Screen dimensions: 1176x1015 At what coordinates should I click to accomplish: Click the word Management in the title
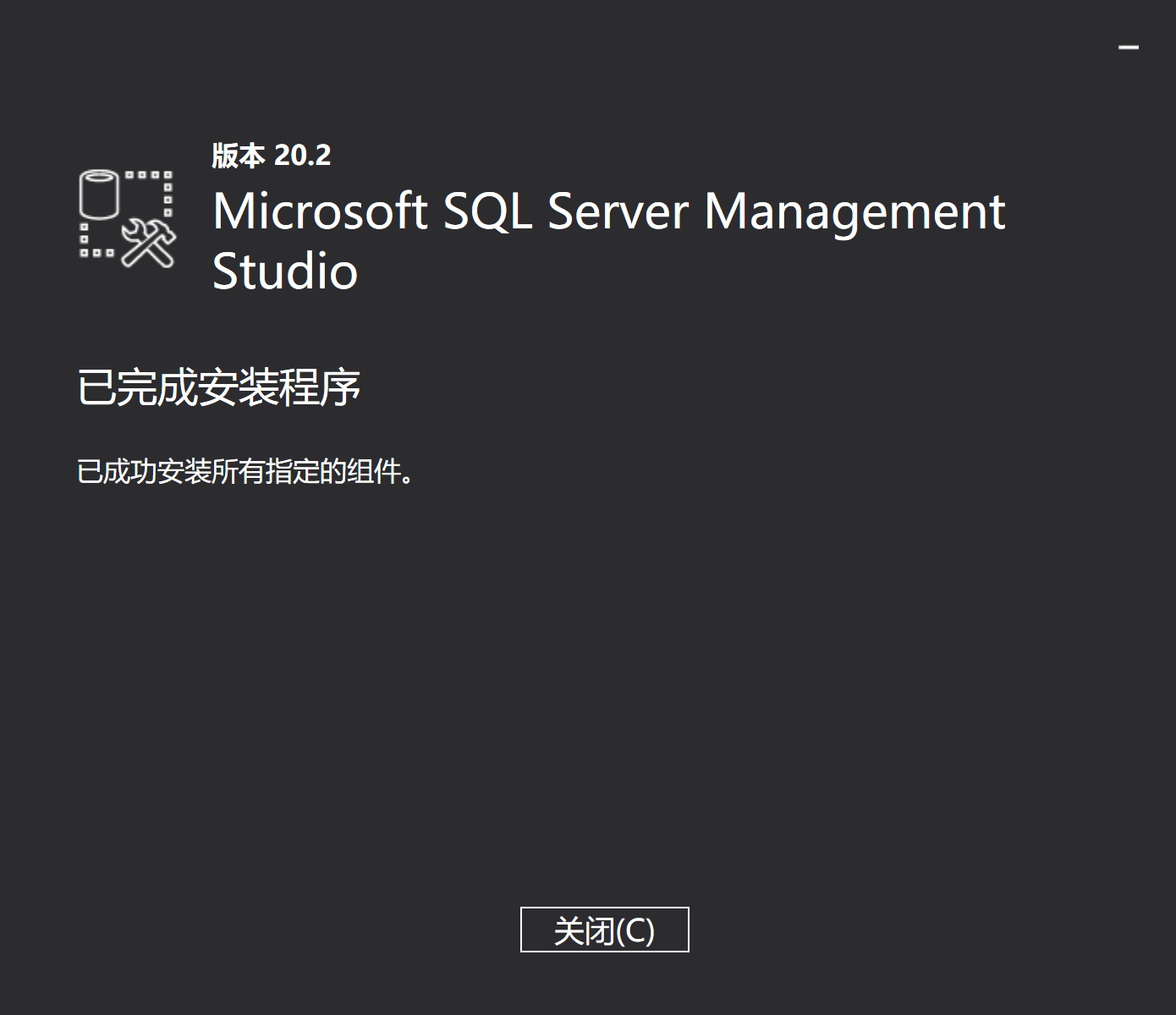[855, 211]
